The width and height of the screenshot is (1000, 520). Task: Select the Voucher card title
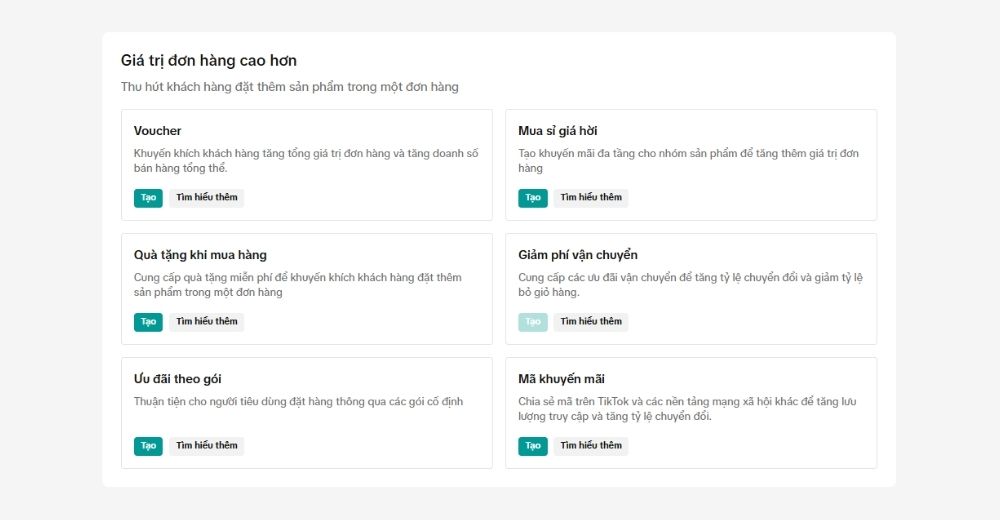(158, 131)
